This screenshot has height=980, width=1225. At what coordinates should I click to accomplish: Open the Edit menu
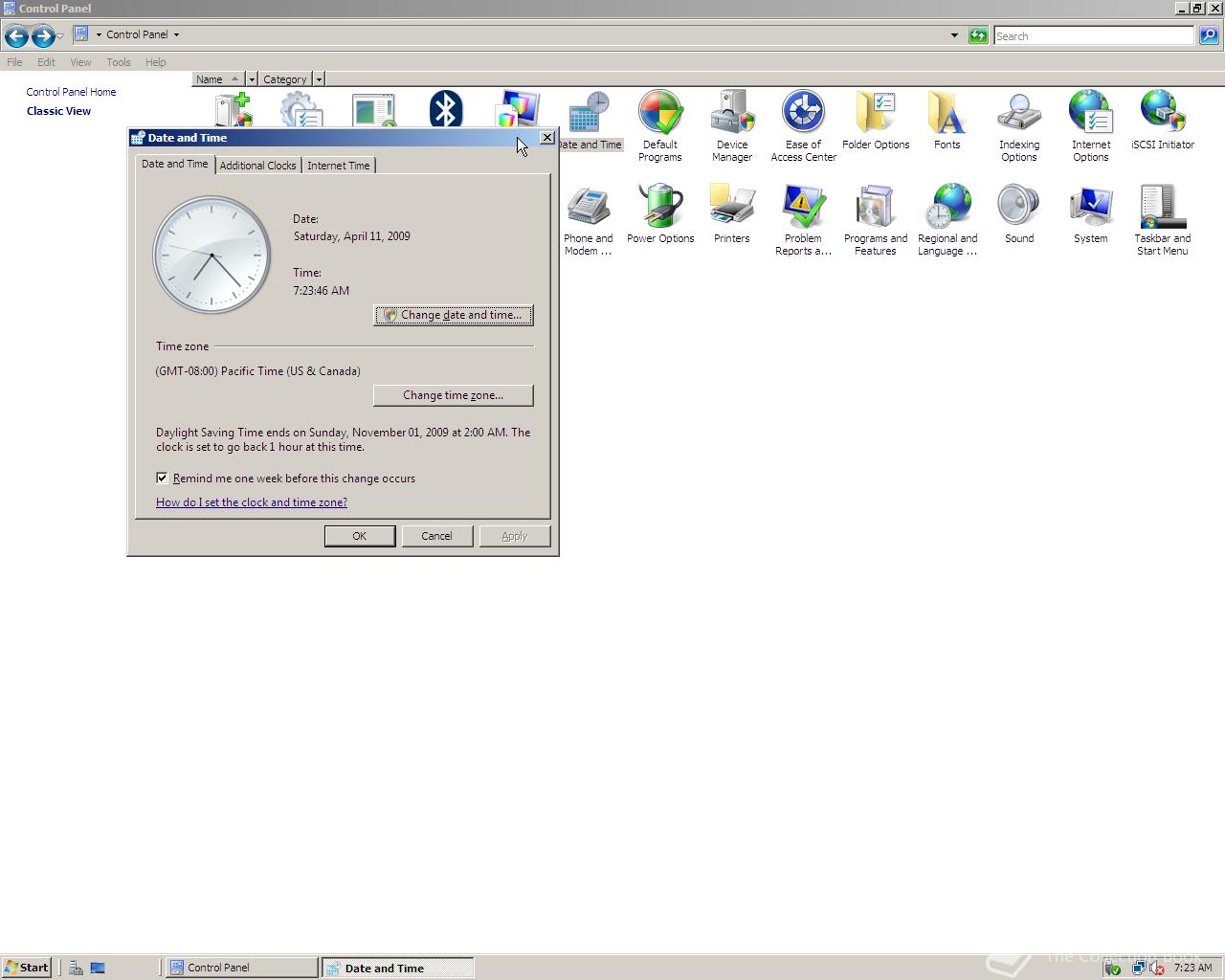point(46,62)
